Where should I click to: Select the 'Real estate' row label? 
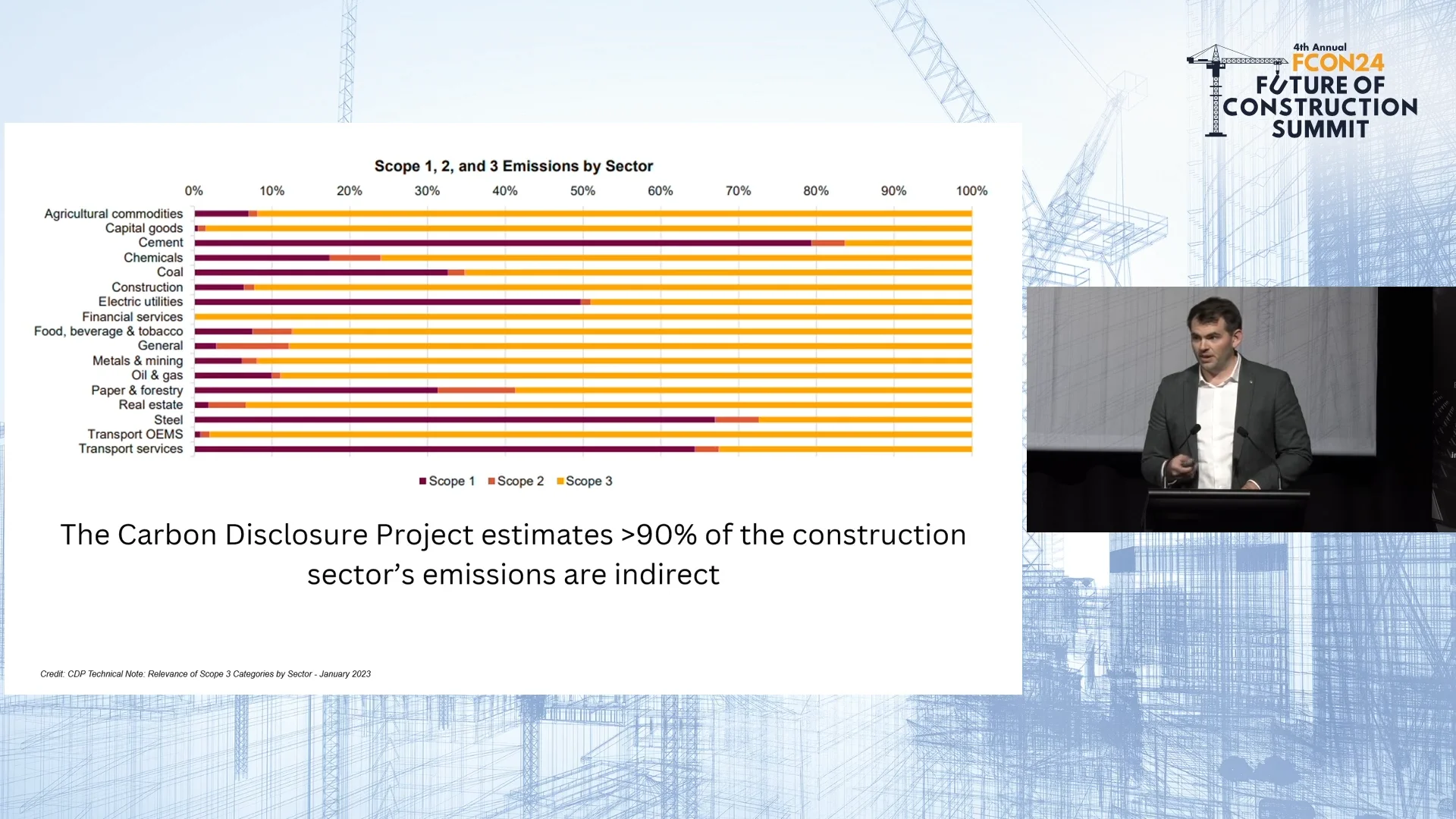click(150, 405)
